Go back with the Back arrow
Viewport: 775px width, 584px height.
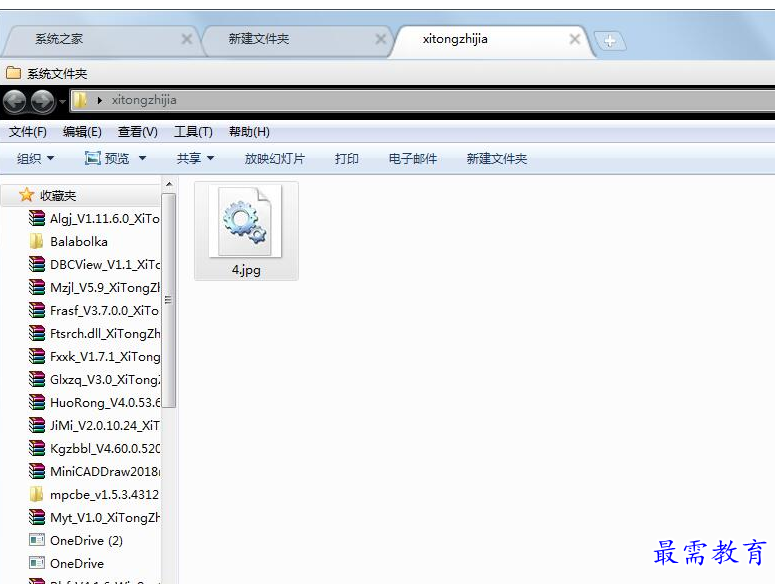tap(15, 102)
